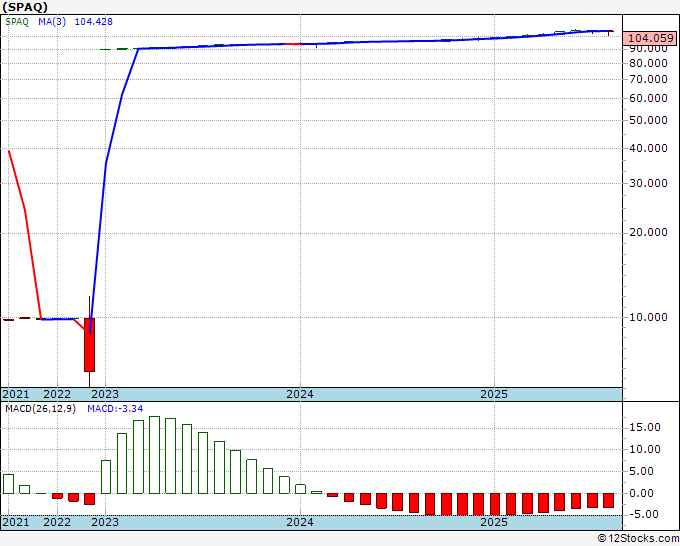Click the 15.00 MACD axis label
This screenshot has width=680, height=546.
pyautogui.click(x=645, y=428)
